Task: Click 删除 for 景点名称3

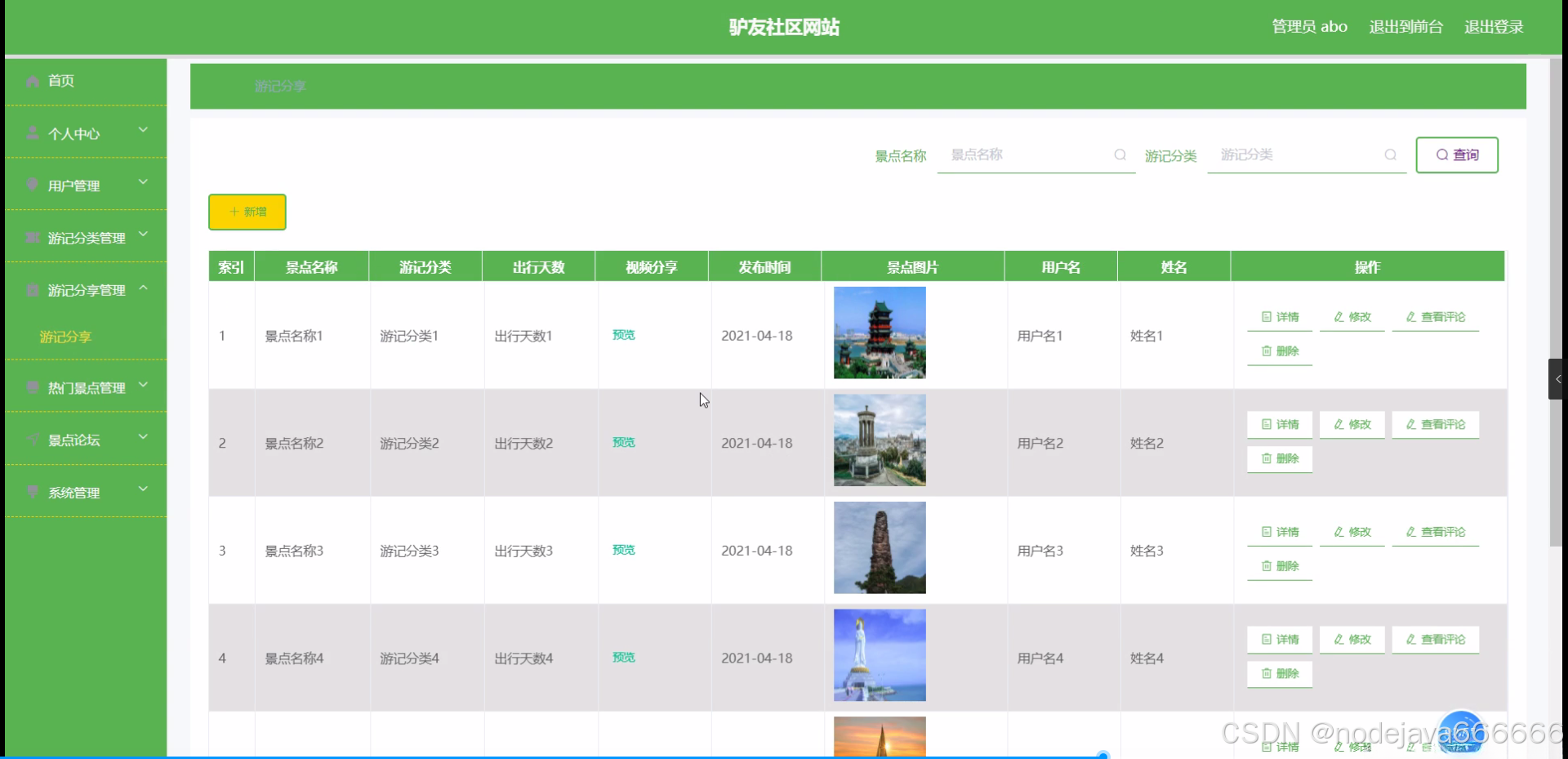Action: 1280,566
